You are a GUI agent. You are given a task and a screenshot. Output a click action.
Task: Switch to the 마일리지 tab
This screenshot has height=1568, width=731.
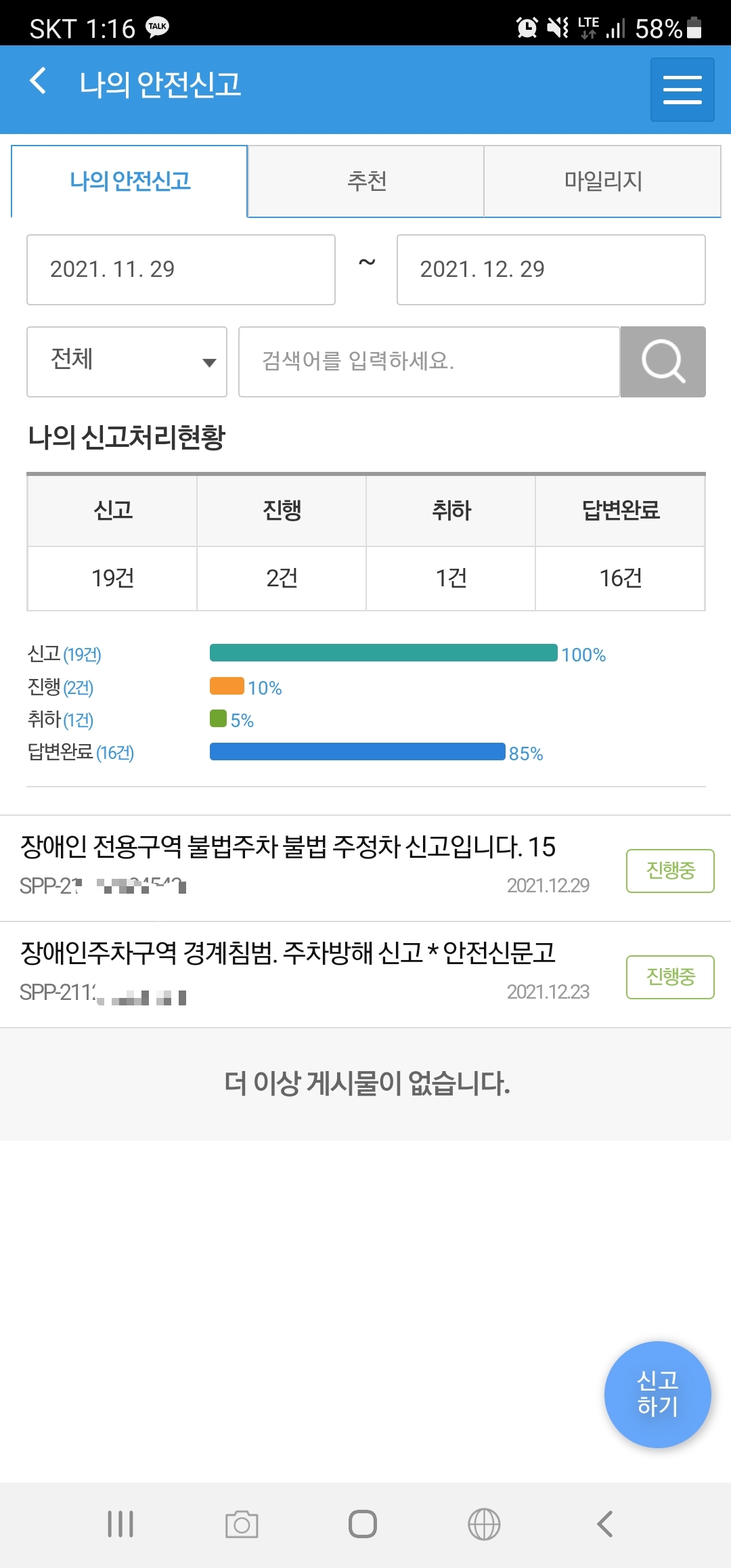pos(602,181)
